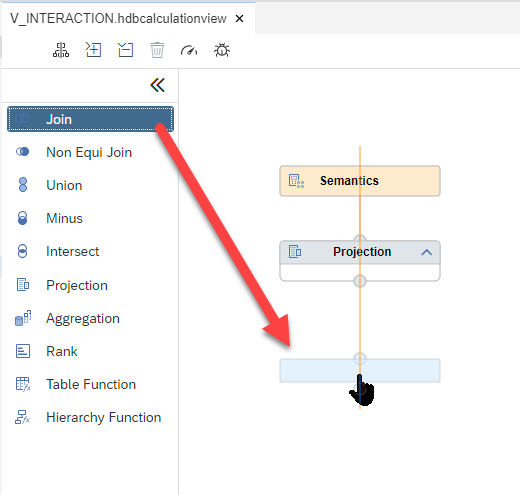This screenshot has width=520, height=495.
Task: Select the Join node in palette
Action: point(90,119)
